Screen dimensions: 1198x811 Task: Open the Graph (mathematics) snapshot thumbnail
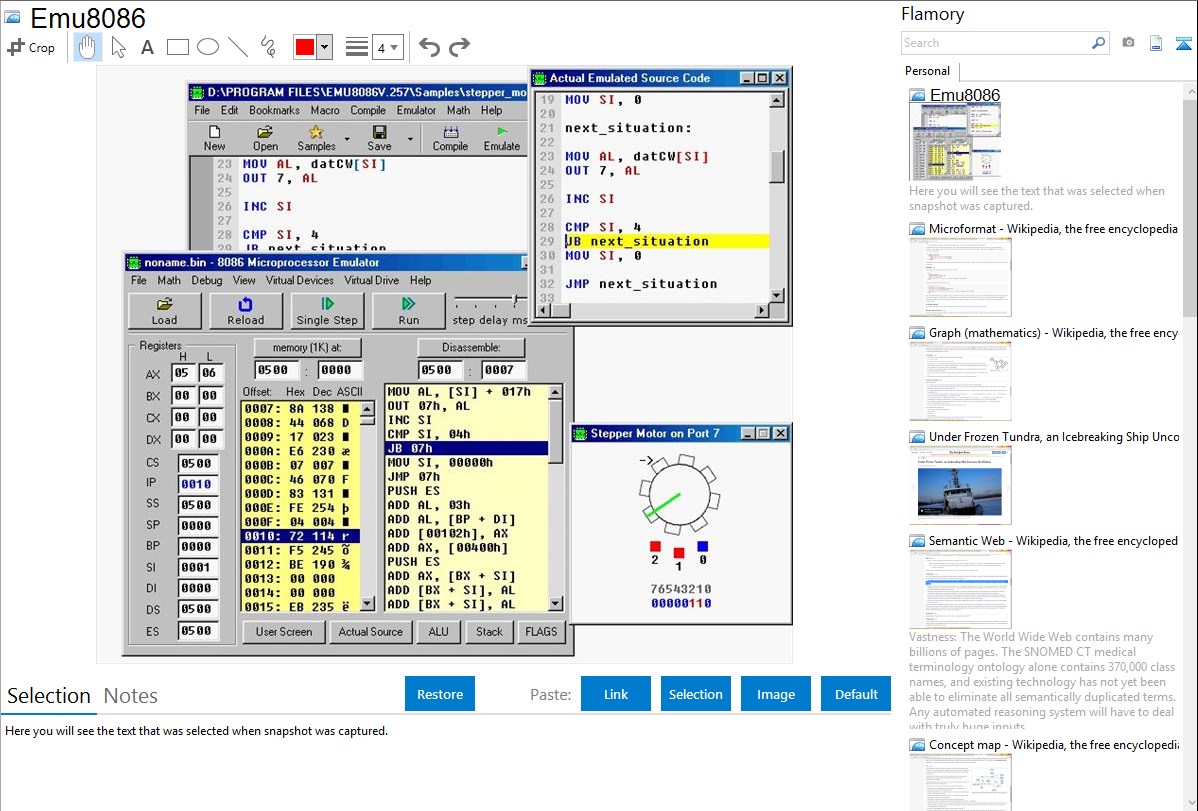[x=960, y=381]
